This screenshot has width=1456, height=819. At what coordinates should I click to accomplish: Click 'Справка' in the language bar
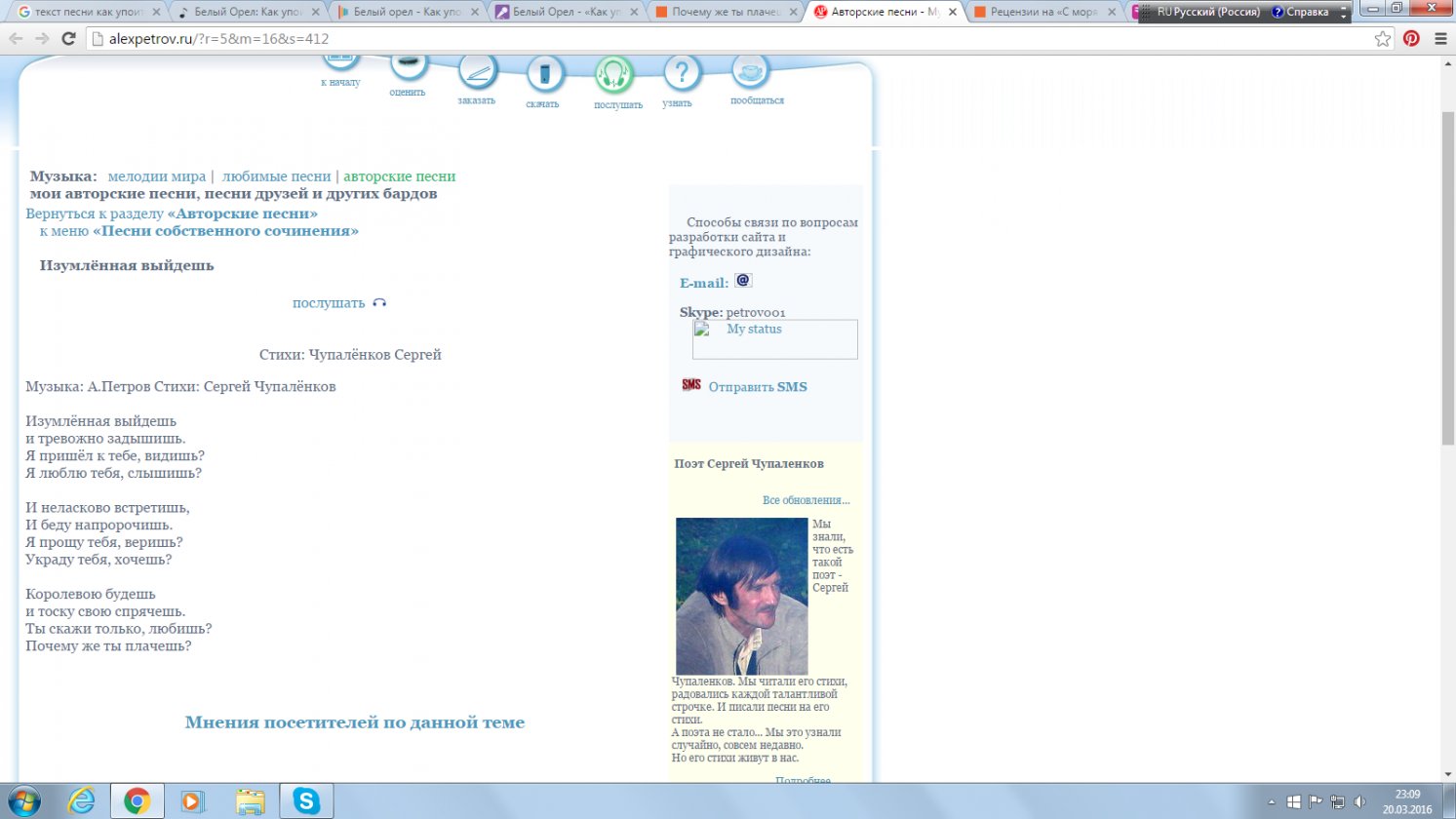pyautogui.click(x=1301, y=12)
